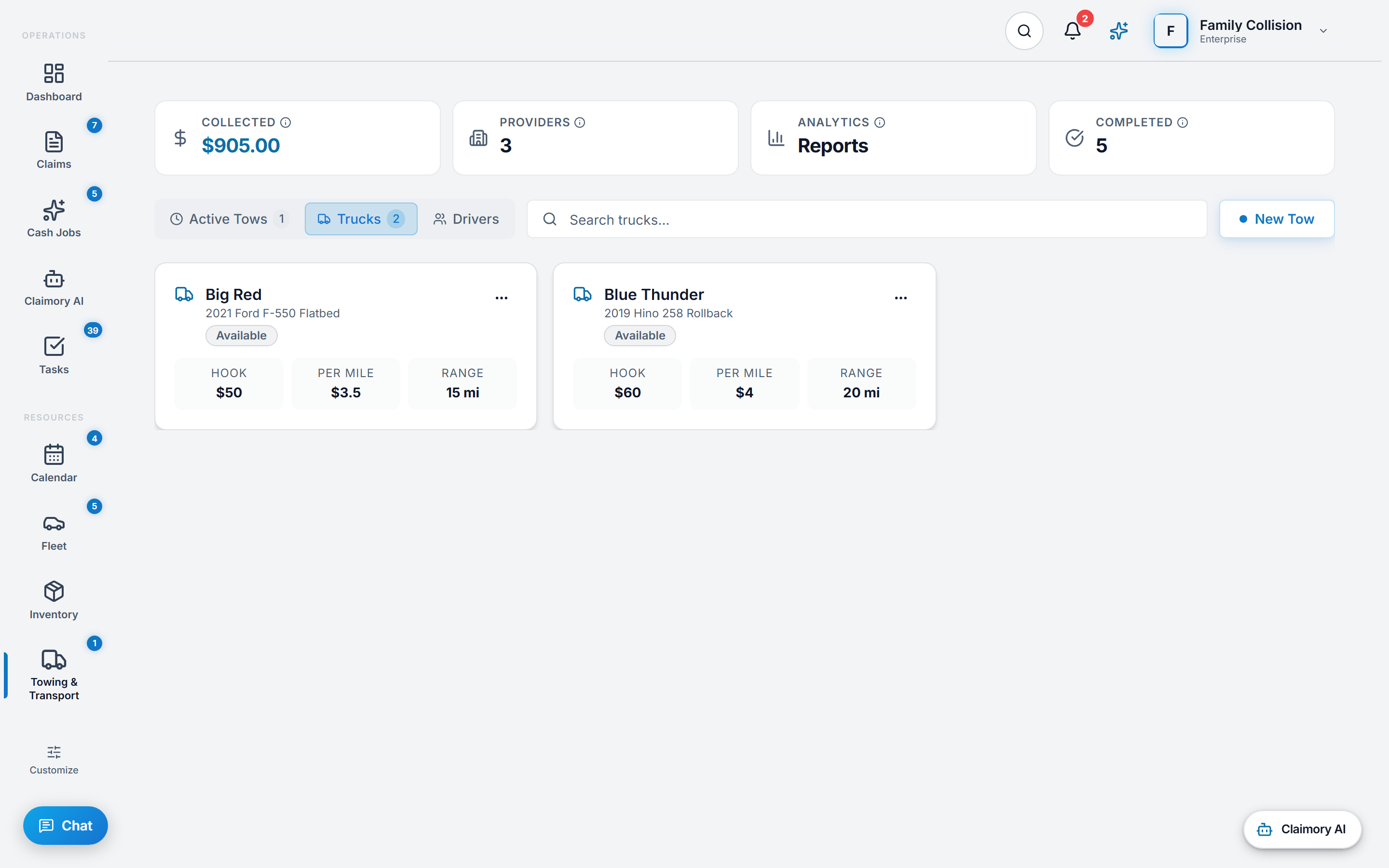Click info icon next to COLLECTED
1389x868 pixels.
click(285, 122)
